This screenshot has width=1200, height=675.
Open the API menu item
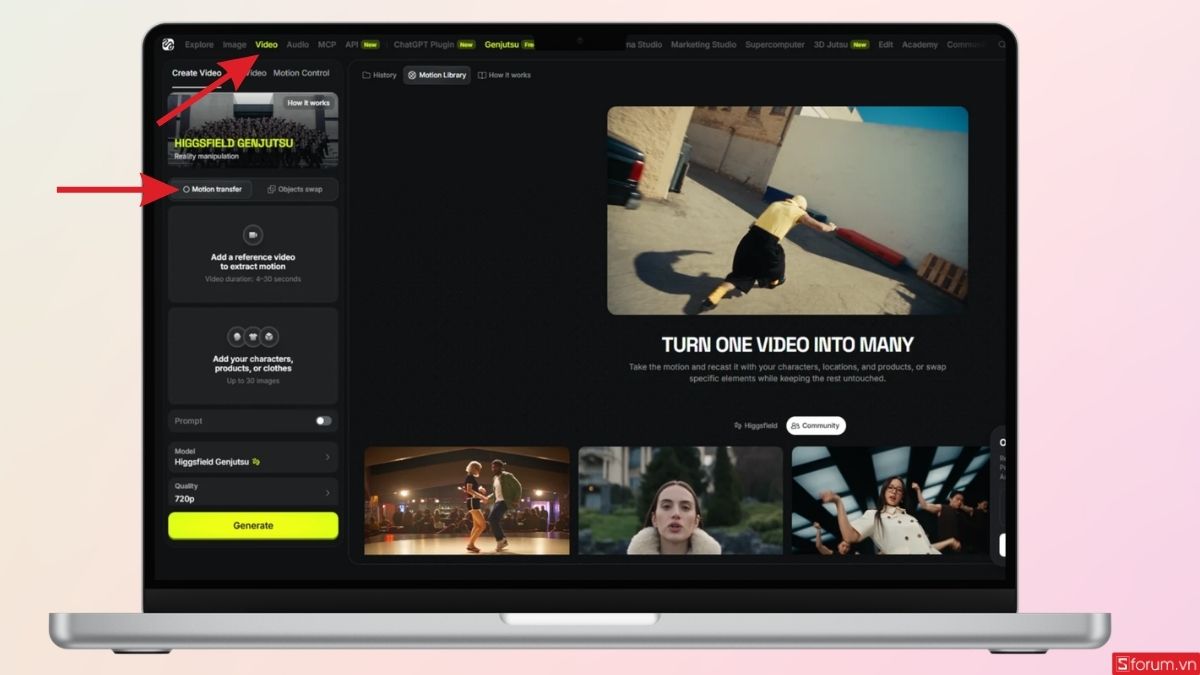(352, 45)
